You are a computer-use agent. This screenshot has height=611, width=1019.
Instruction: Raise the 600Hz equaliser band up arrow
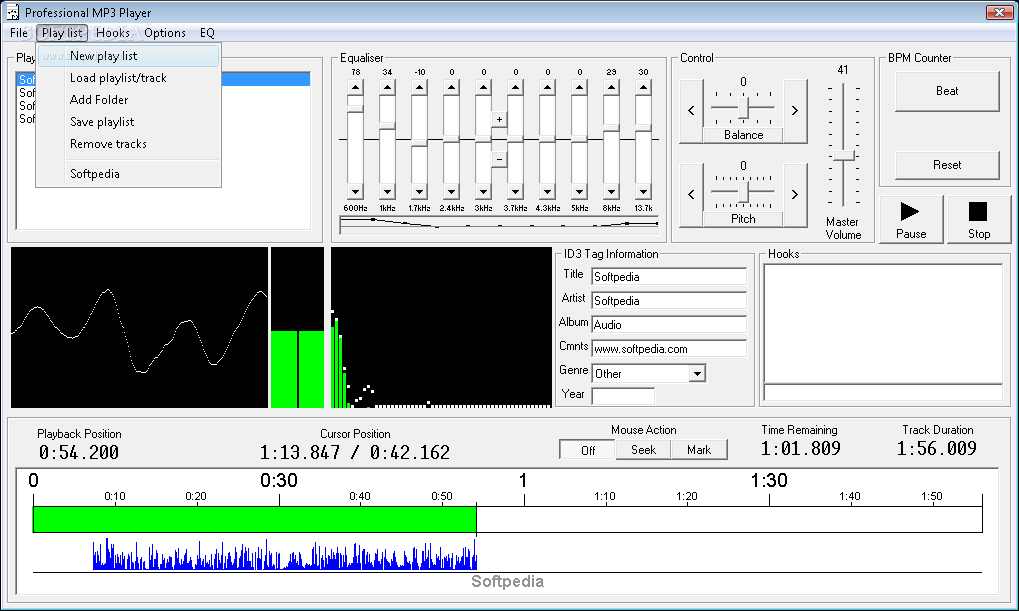[x=355, y=87]
